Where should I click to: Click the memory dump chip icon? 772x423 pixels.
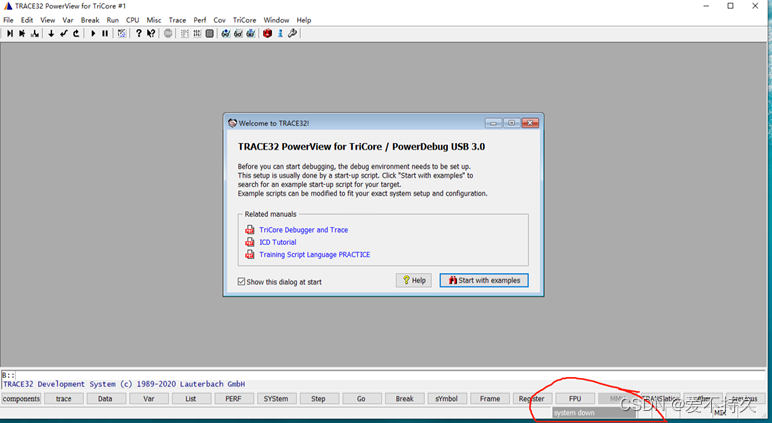[x=210, y=33]
